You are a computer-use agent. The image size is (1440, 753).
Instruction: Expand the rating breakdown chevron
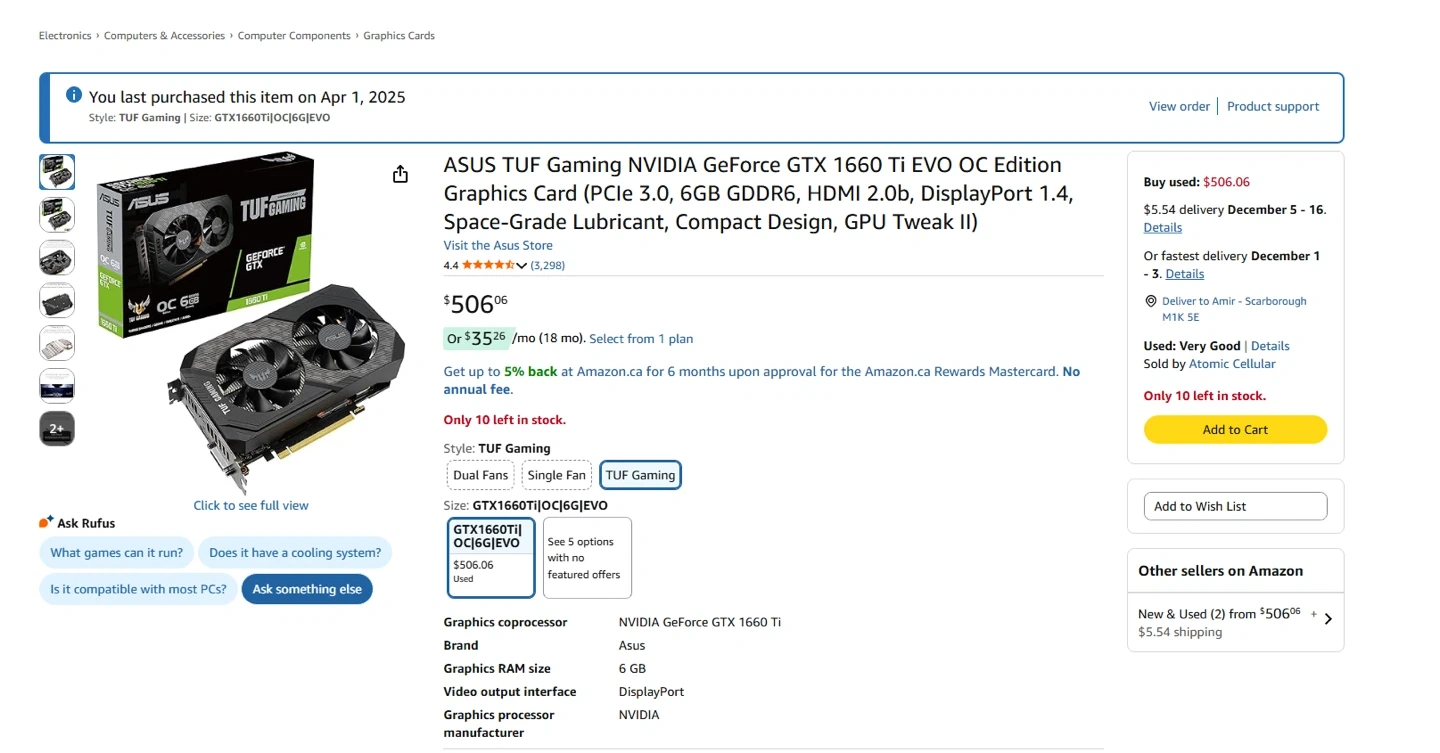pyautogui.click(x=521, y=266)
